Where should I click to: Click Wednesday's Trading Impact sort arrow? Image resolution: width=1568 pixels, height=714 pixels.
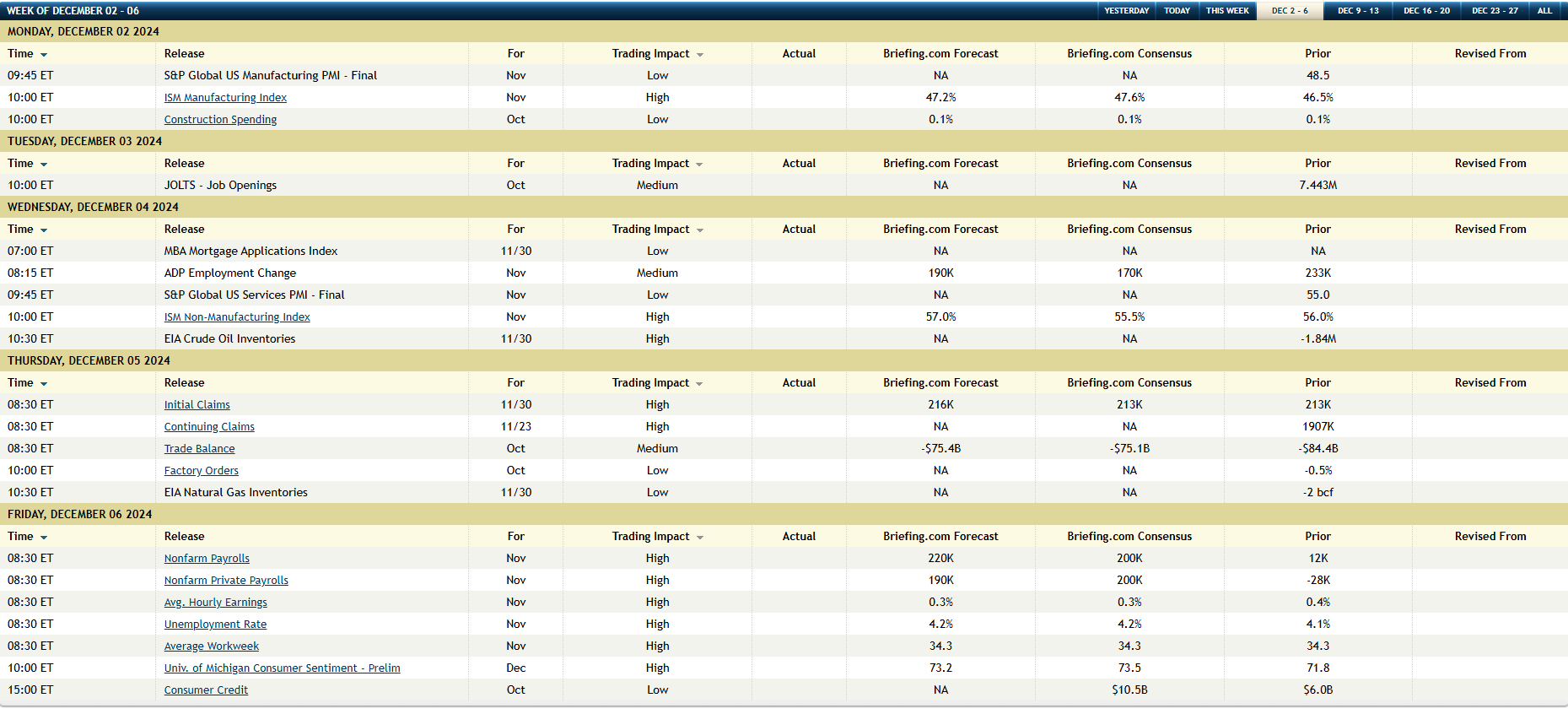click(699, 230)
